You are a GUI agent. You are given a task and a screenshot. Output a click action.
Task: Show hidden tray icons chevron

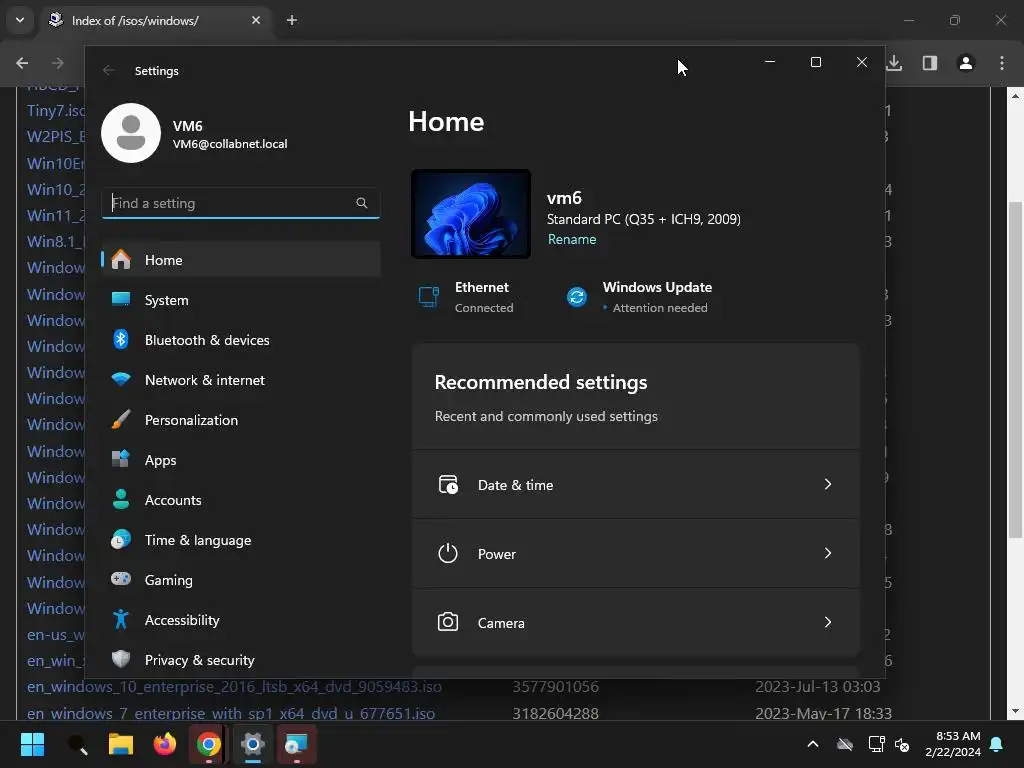point(813,744)
